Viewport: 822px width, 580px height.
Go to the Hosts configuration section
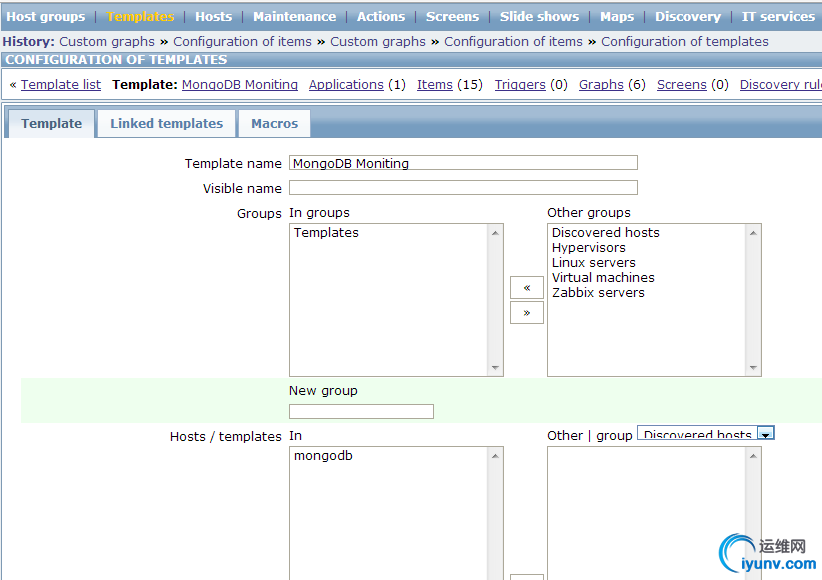(x=213, y=16)
